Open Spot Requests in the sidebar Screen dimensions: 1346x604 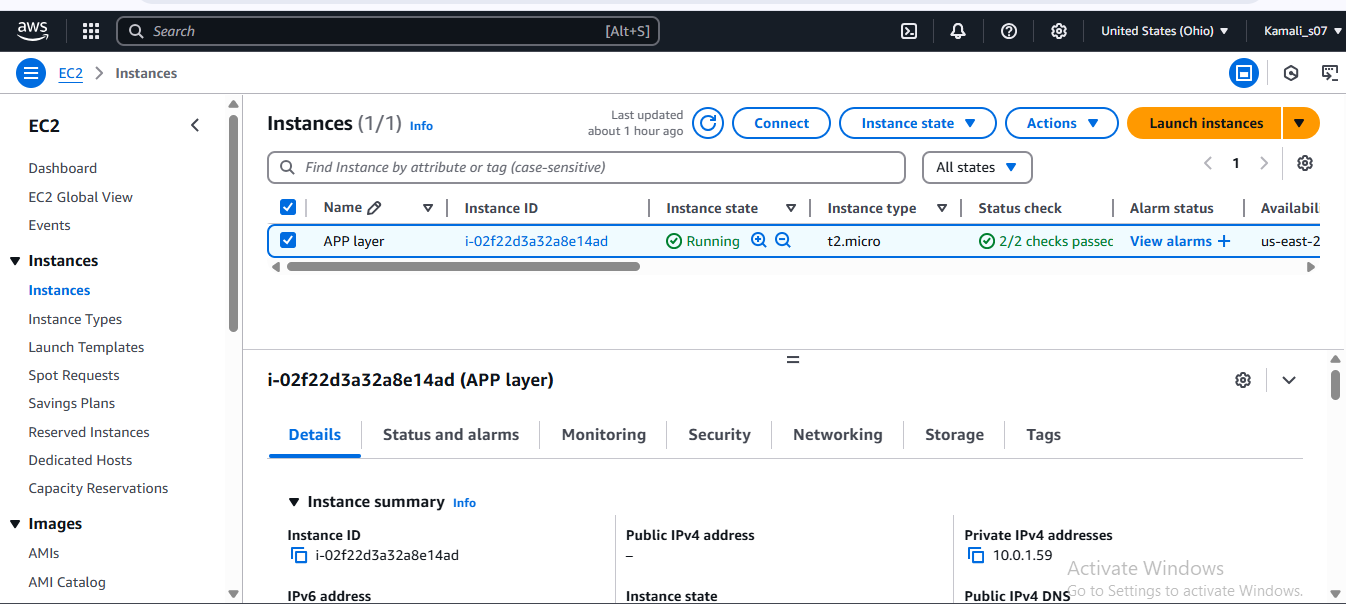point(74,375)
